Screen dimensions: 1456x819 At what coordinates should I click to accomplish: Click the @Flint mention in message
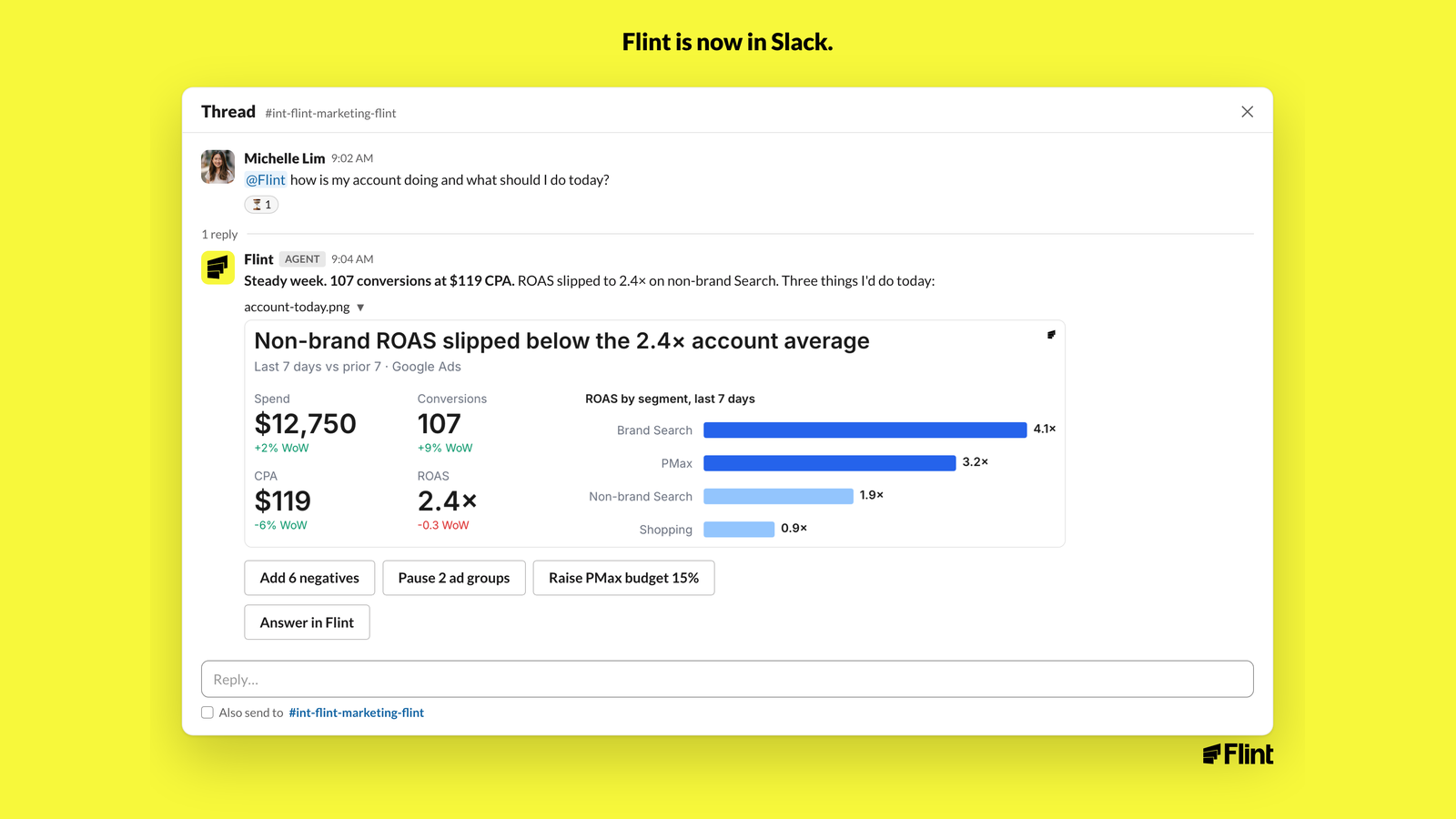266,180
